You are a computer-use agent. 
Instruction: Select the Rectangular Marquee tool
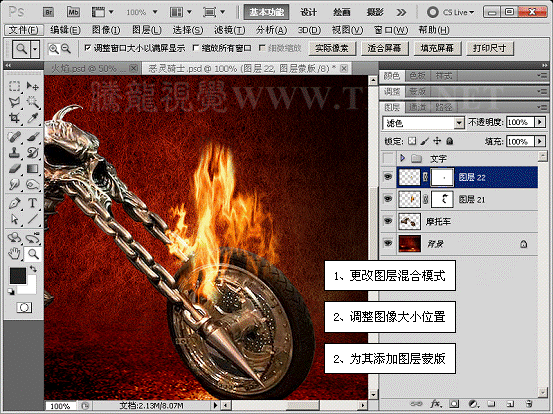pyautogui.click(x=14, y=86)
